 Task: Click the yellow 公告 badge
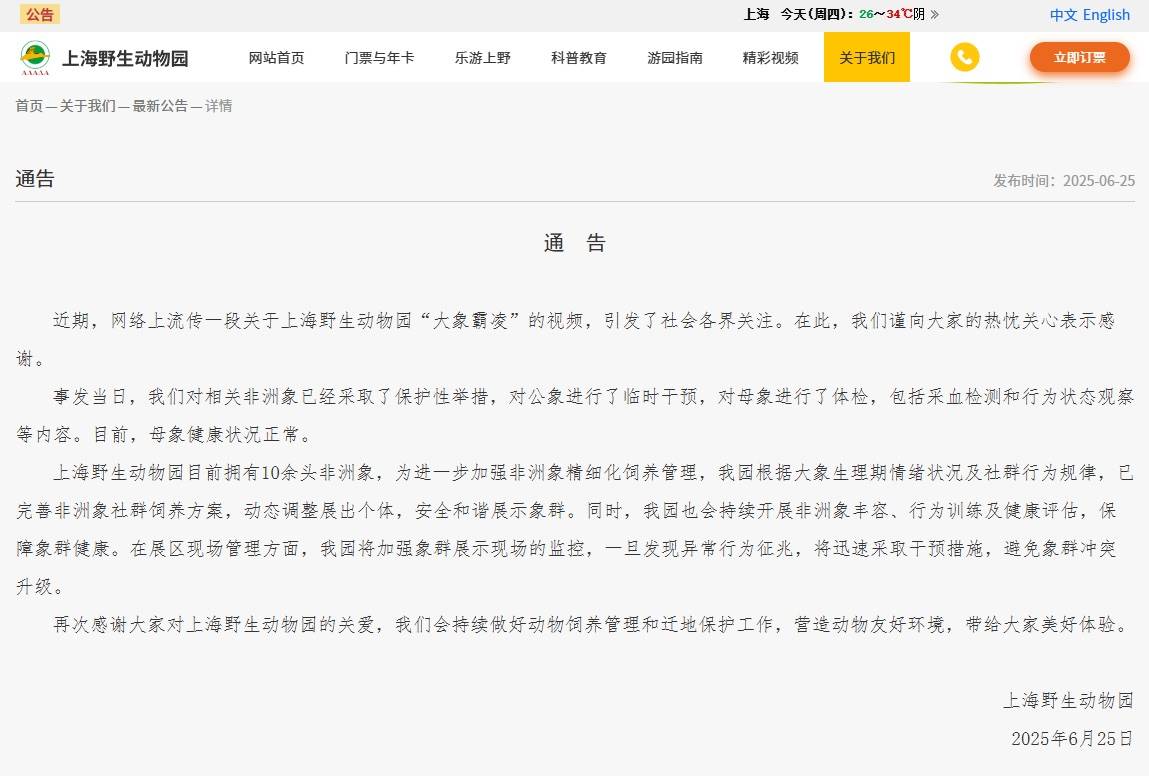point(39,14)
